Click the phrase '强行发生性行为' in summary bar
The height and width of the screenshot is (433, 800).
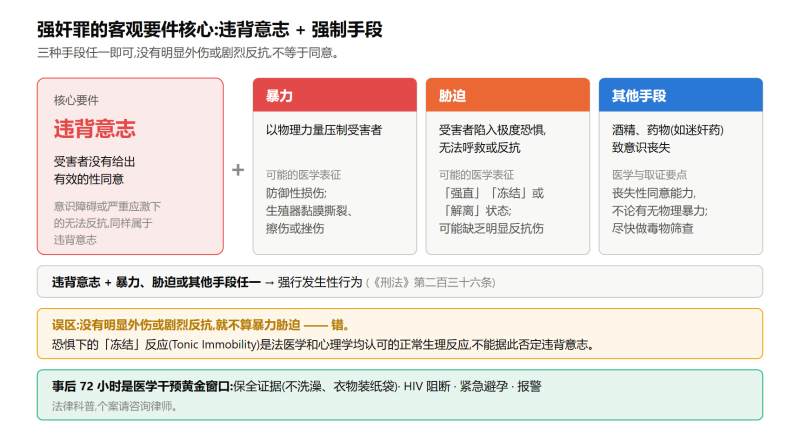319,282
